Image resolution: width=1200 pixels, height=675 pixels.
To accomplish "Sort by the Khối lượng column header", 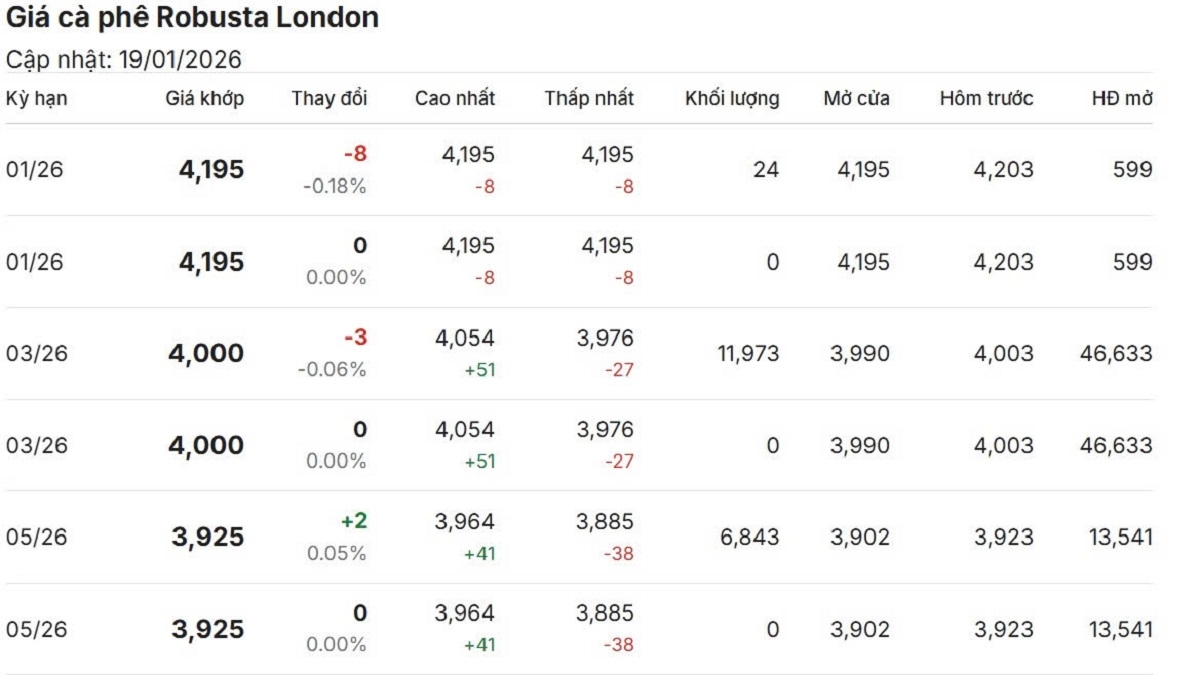I will click(x=732, y=98).
